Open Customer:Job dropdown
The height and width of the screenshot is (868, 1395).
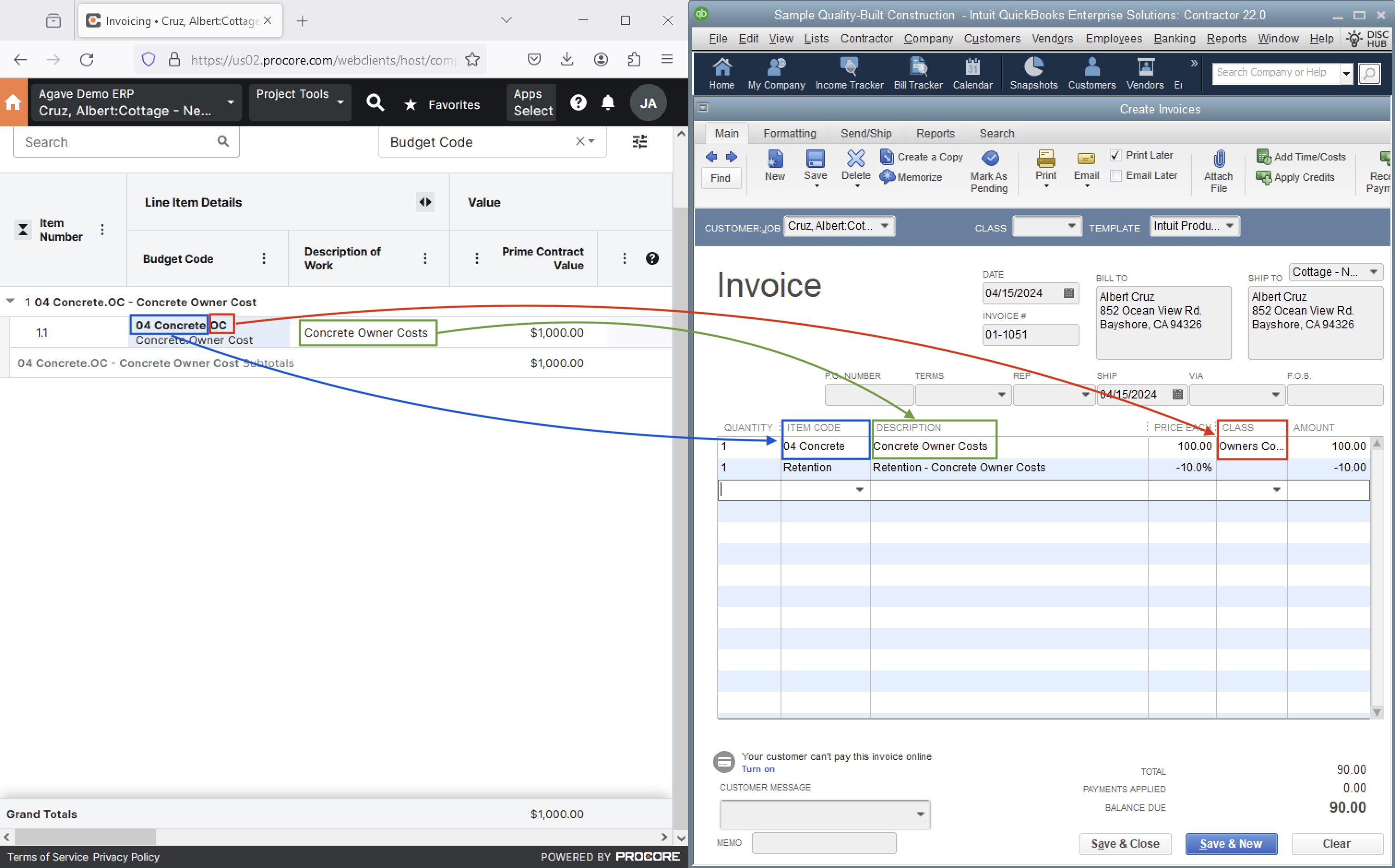point(885,226)
